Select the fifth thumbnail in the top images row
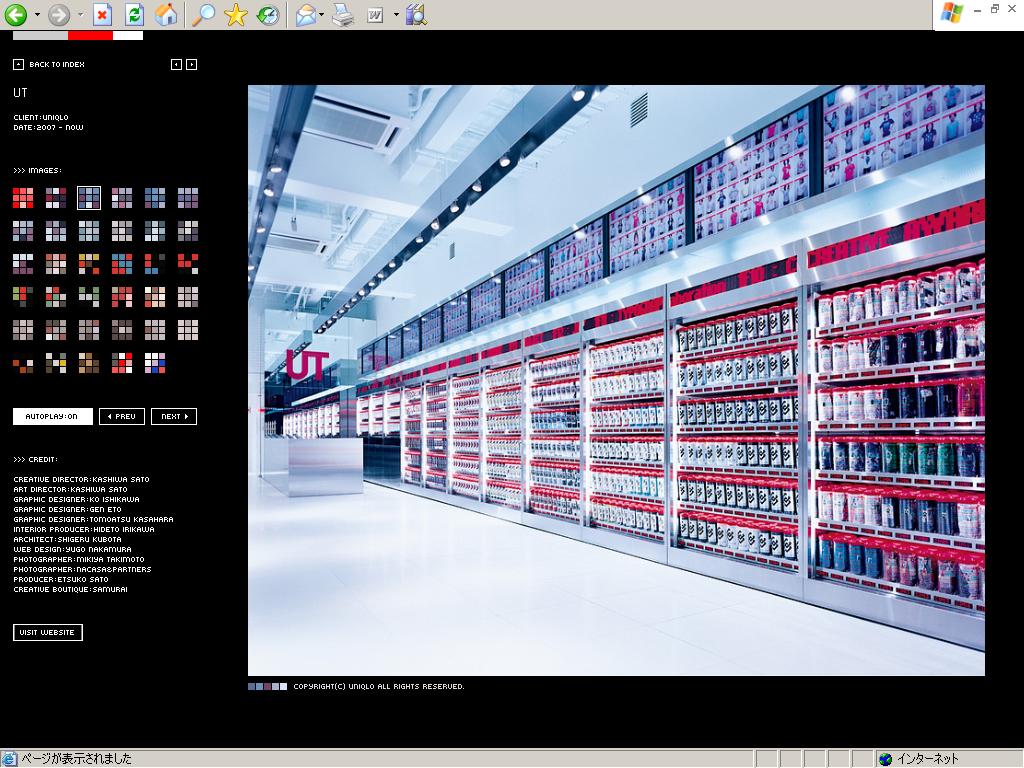The width and height of the screenshot is (1024, 768). [155, 198]
